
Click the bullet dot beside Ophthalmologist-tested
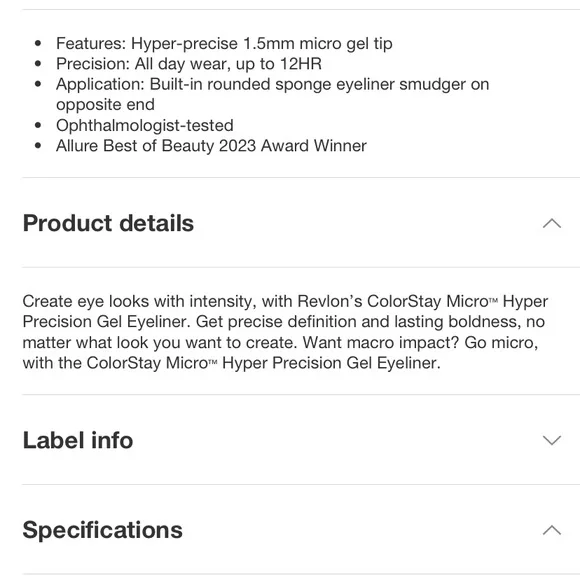click(x=38, y=125)
